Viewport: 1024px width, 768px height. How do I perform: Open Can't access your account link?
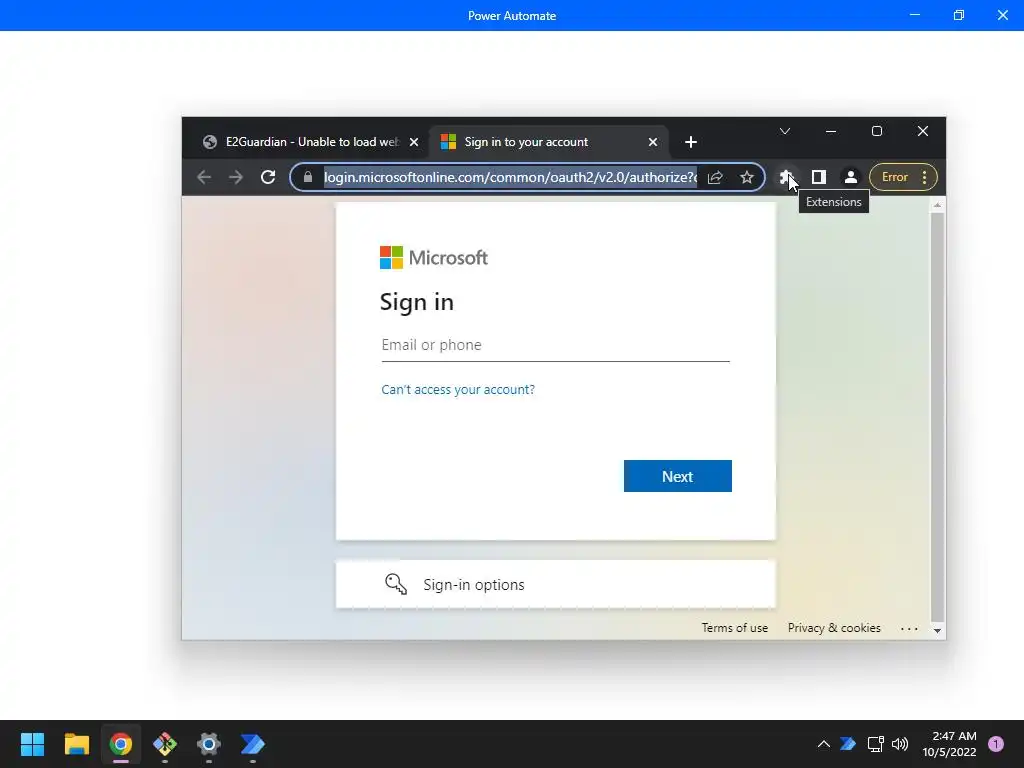point(458,389)
